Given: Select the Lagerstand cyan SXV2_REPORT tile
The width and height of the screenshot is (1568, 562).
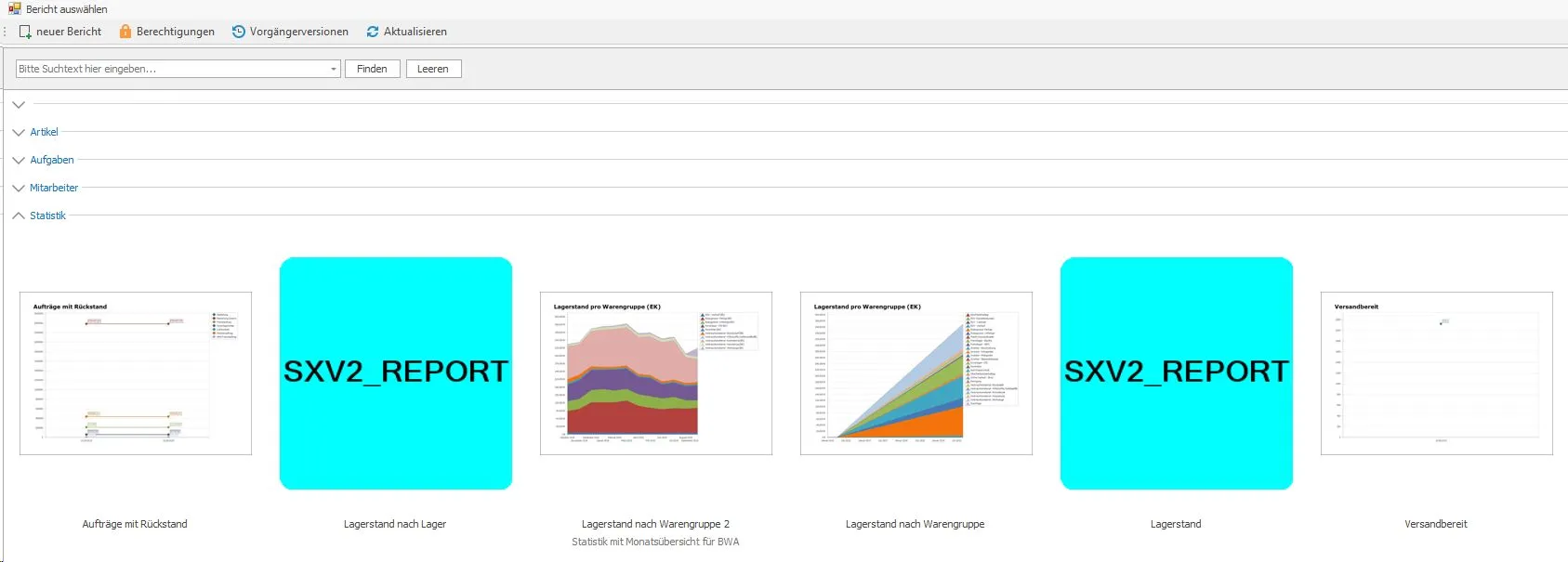Looking at the screenshot, I should 1177,373.
